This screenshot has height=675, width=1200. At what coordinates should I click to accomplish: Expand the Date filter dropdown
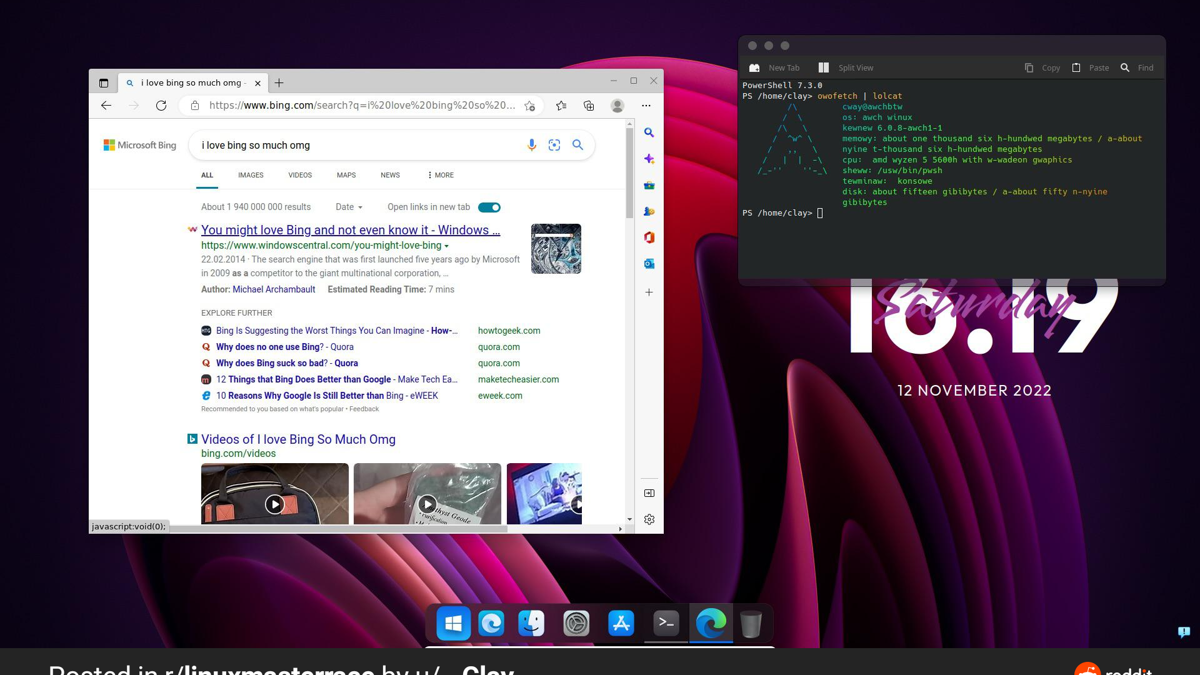click(349, 207)
